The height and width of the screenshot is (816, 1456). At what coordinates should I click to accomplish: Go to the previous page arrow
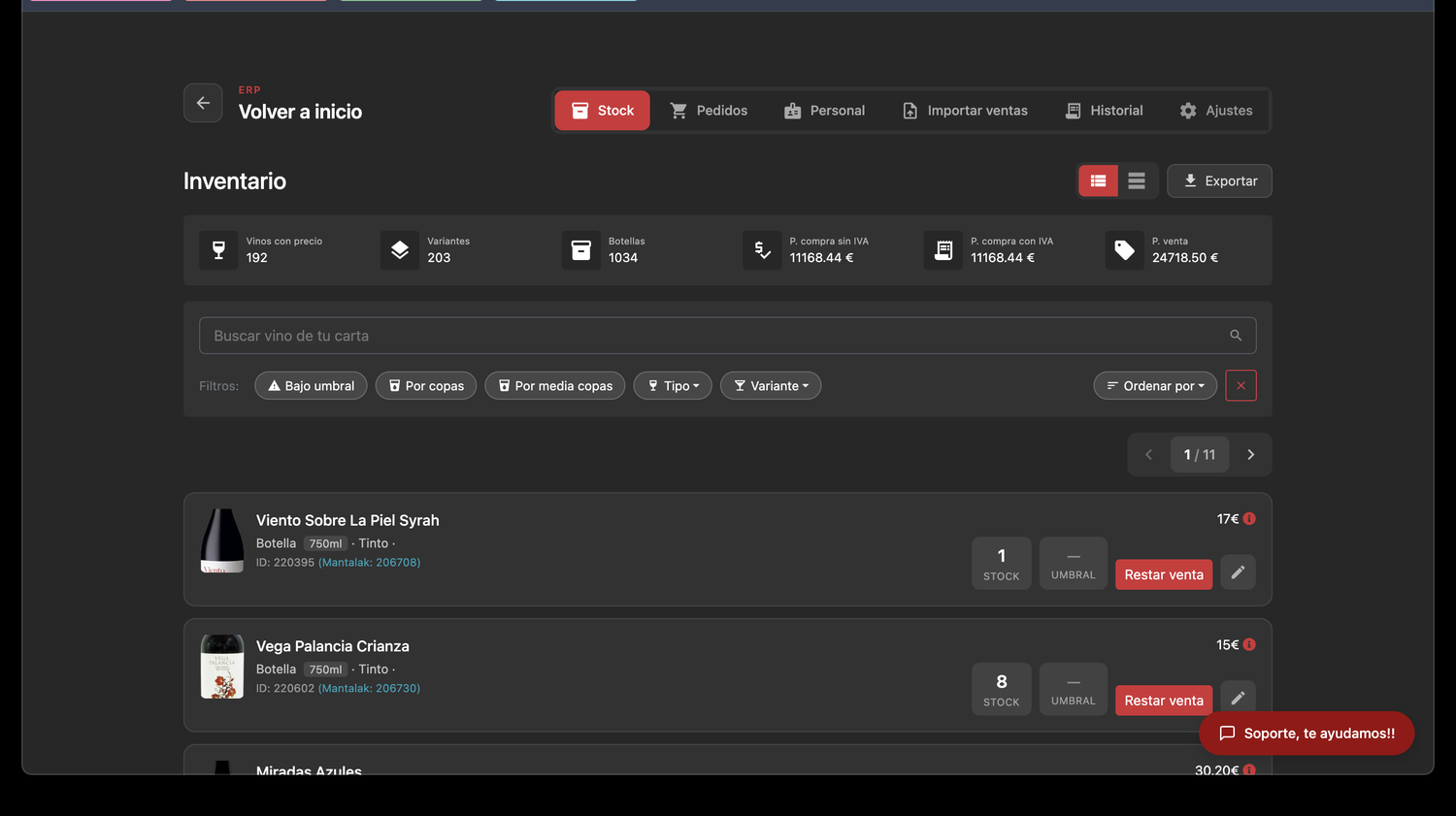coord(1148,454)
